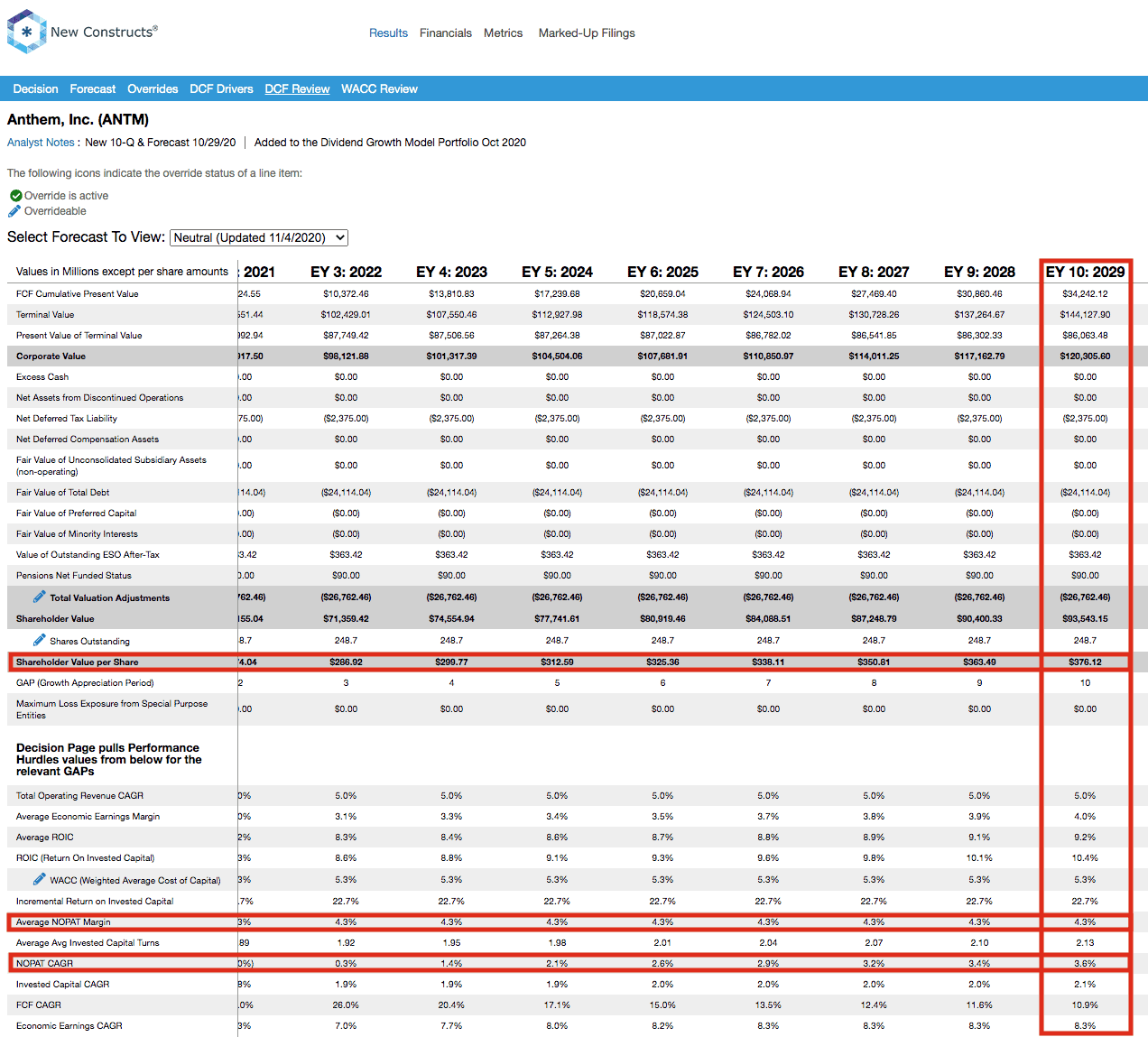Click the Incremental Return on Invested Capital label
1148x1037 pixels.
tap(95, 902)
